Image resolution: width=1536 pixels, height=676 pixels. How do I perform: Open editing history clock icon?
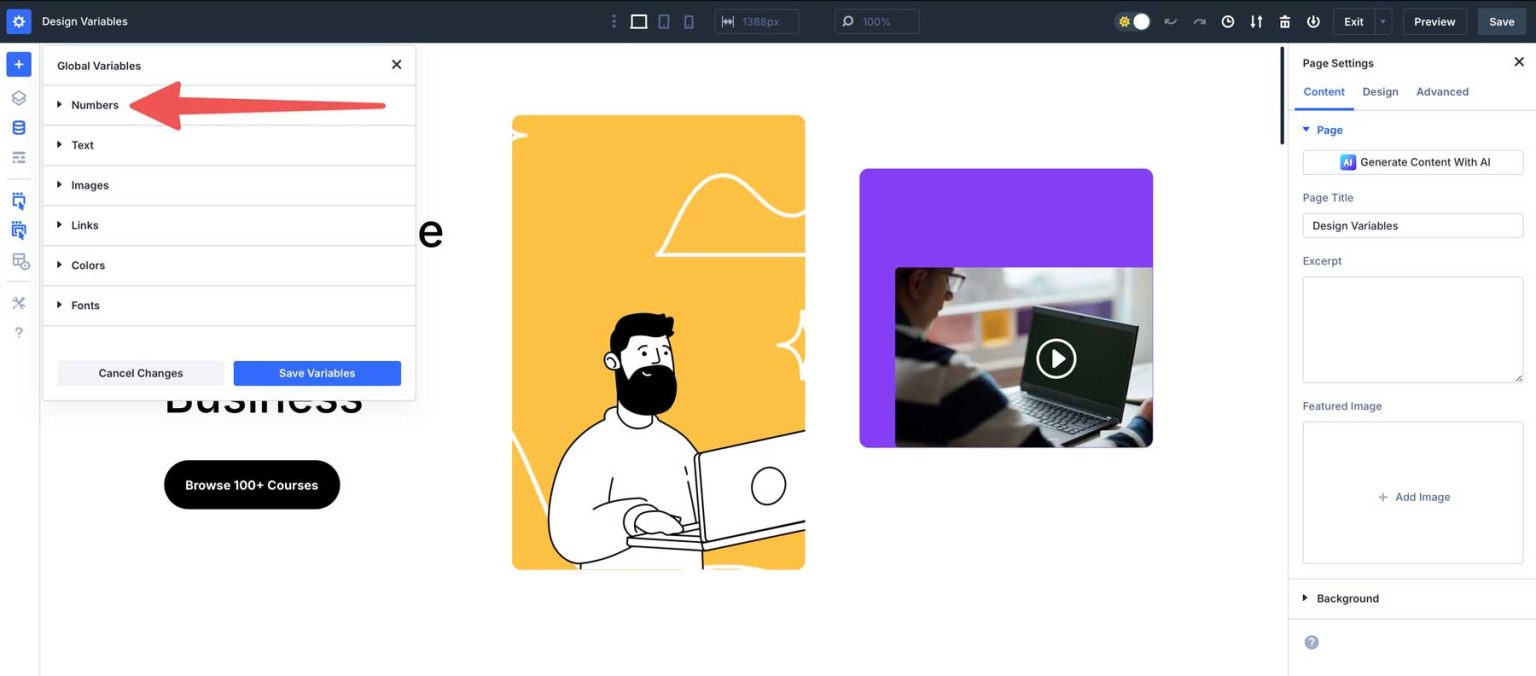[x=1227, y=22]
